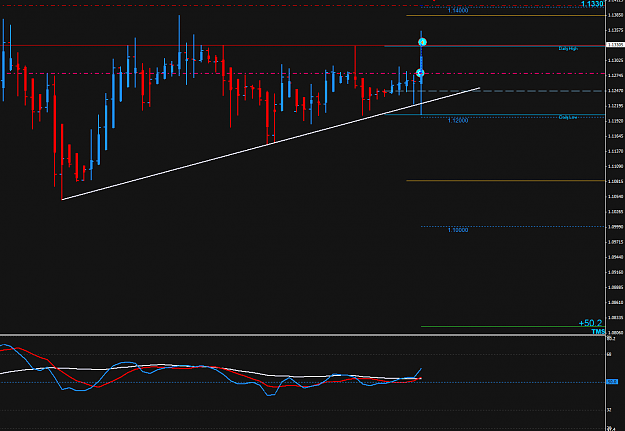Select the upper gold horizontal line below 1.14000

pos(506,16)
